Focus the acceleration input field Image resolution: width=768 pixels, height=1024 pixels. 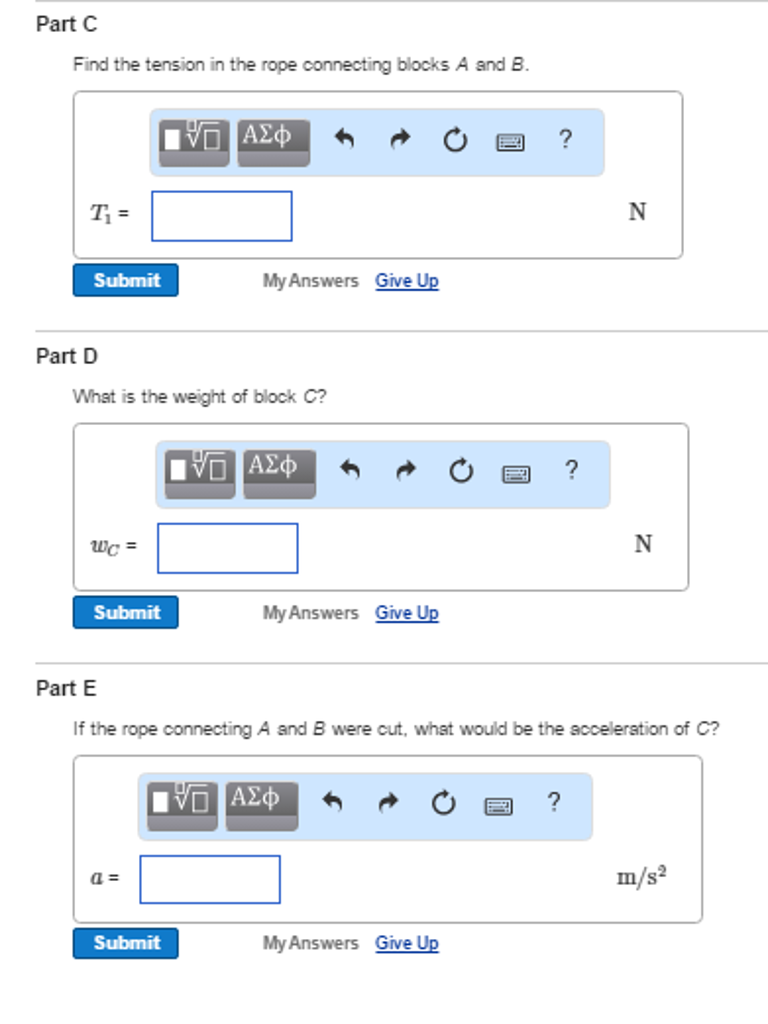coord(210,879)
